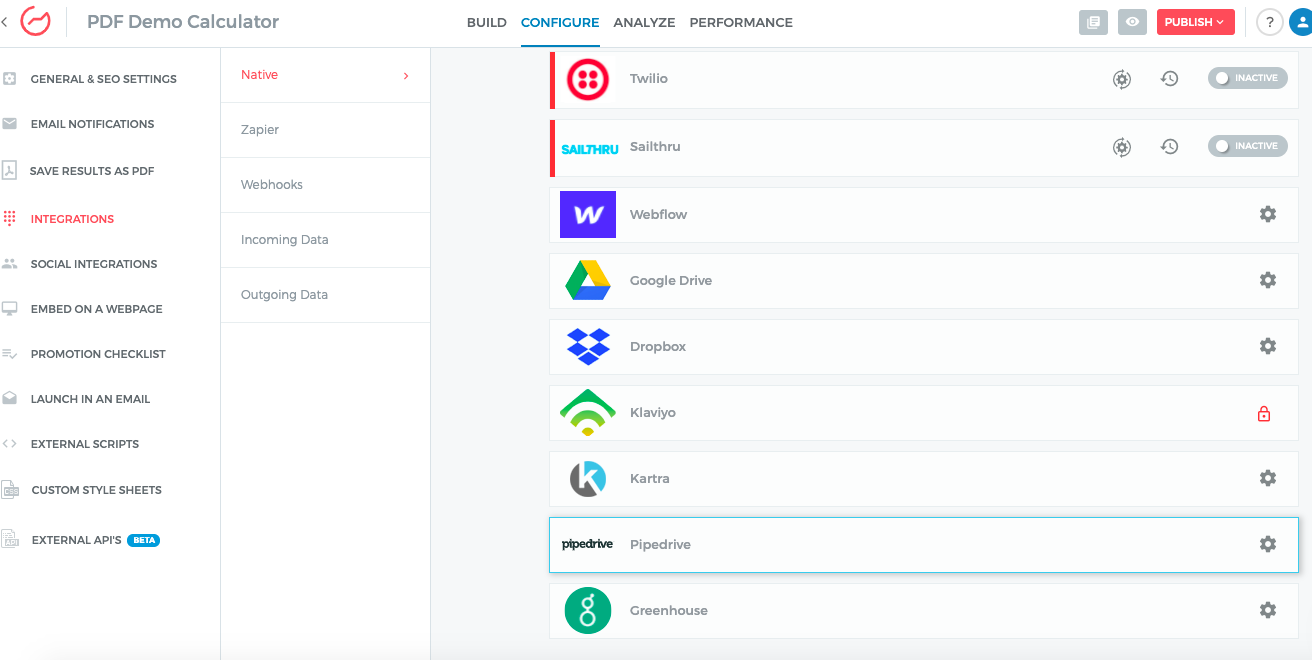Configure Greenhouse with the gear icon
The width and height of the screenshot is (1312, 660).
(1268, 610)
